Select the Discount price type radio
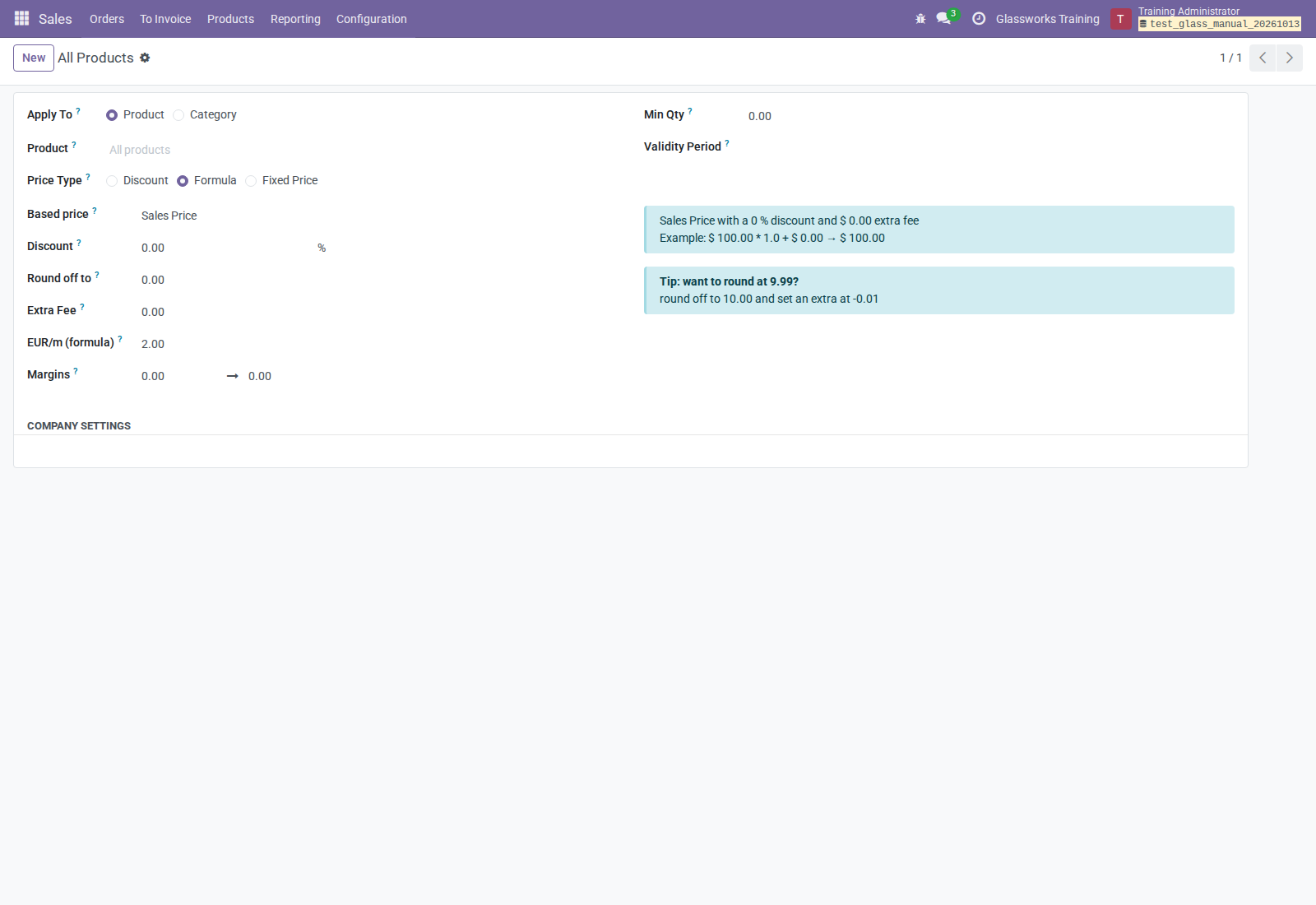The width and height of the screenshot is (1316, 905). (x=112, y=181)
